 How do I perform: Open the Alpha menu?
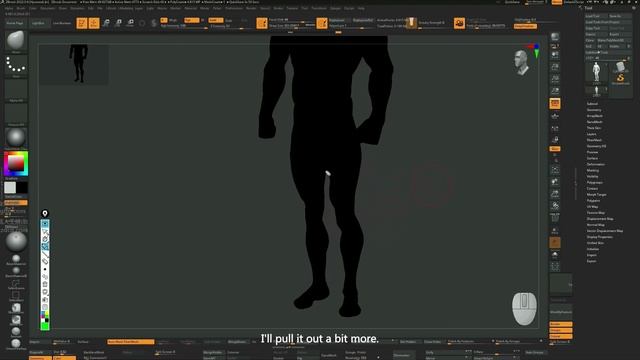click(9, 8)
